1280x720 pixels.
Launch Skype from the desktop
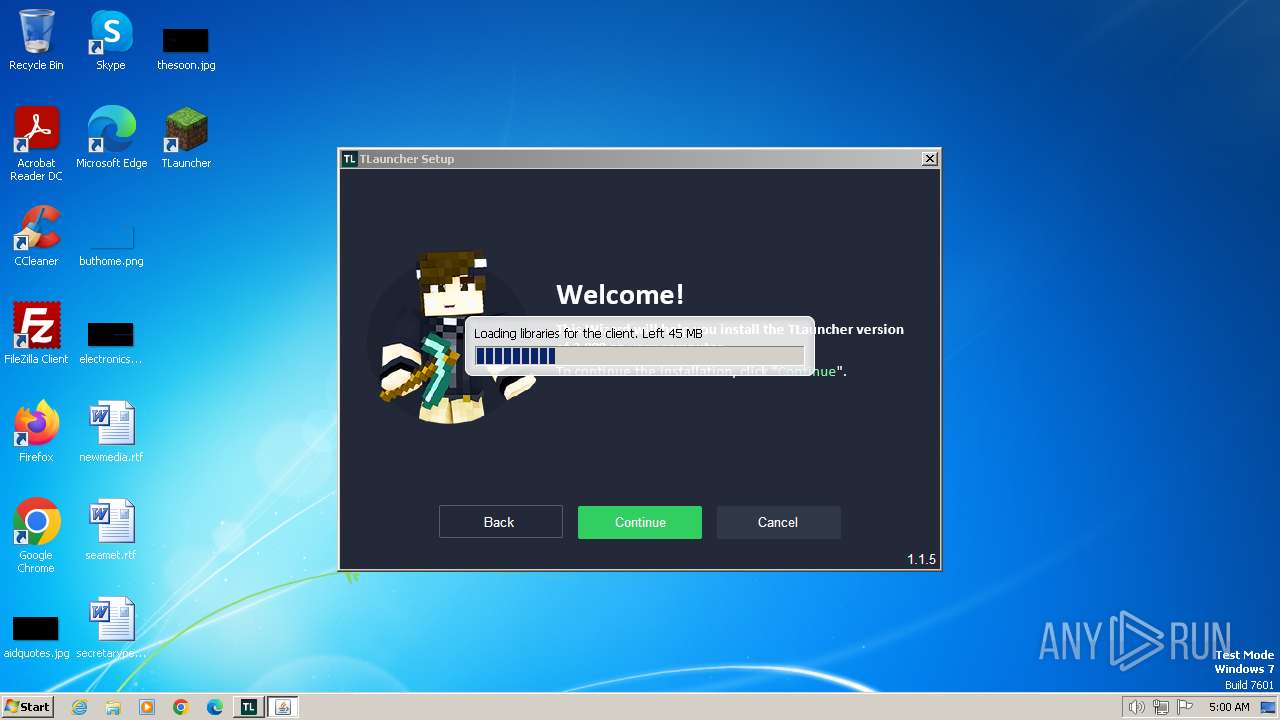point(111,40)
